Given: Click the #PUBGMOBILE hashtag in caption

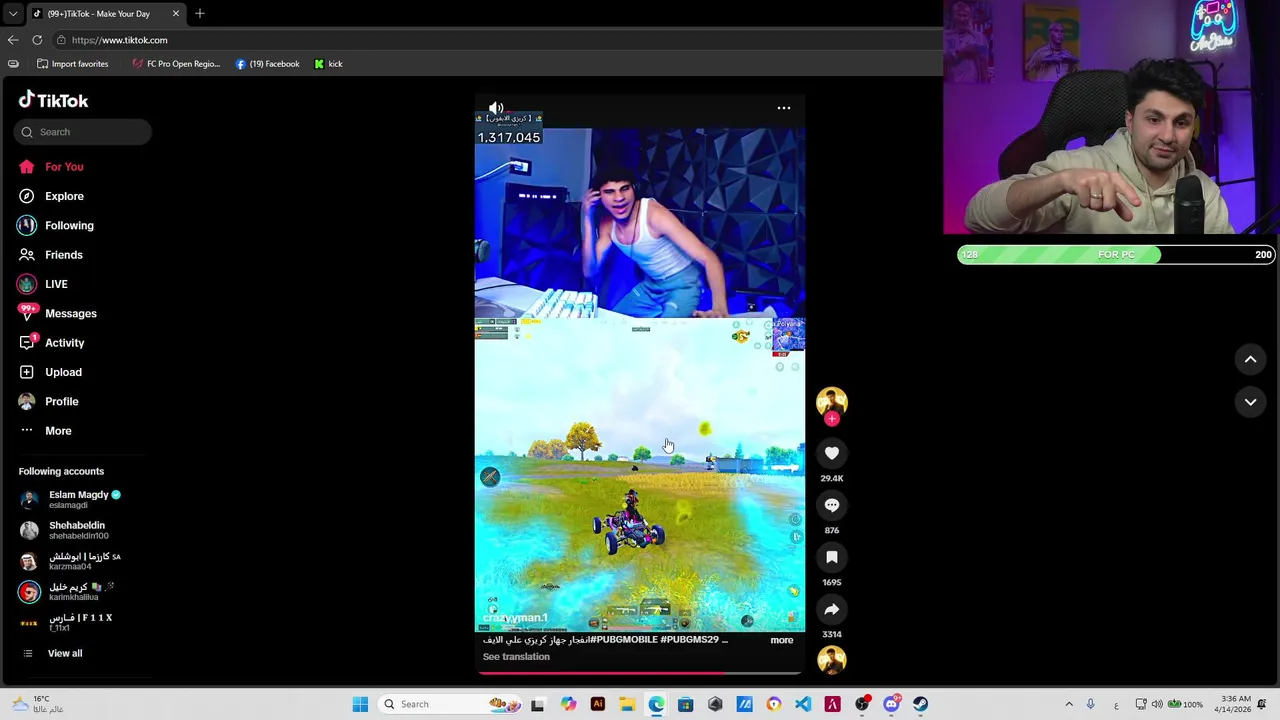Looking at the screenshot, I should (x=623, y=640).
